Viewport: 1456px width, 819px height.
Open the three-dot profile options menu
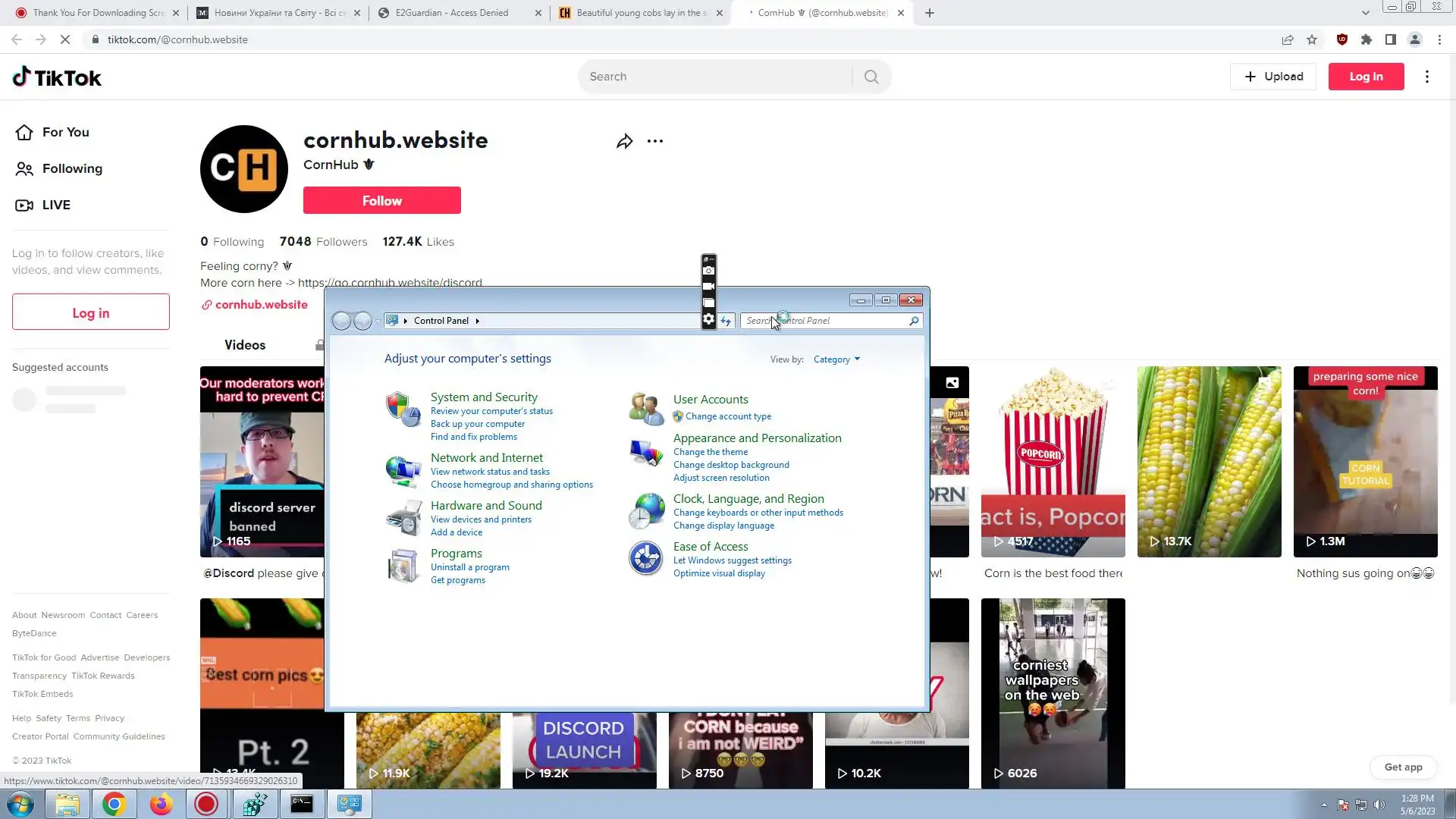coord(655,142)
